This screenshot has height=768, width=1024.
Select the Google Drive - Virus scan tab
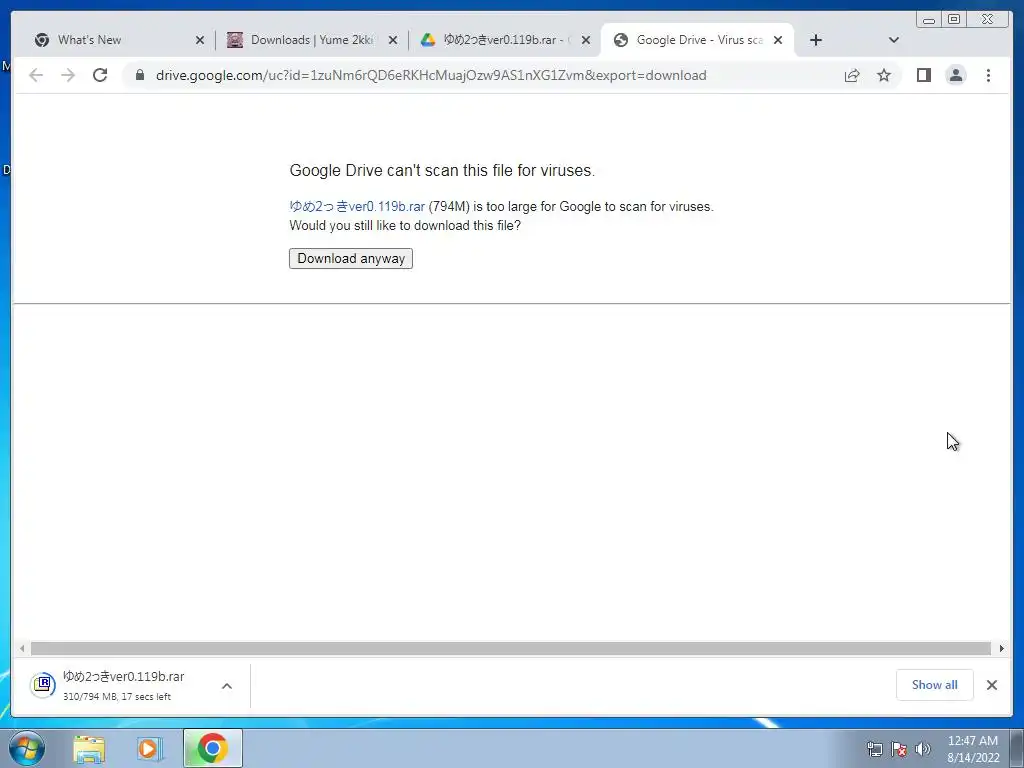point(697,40)
